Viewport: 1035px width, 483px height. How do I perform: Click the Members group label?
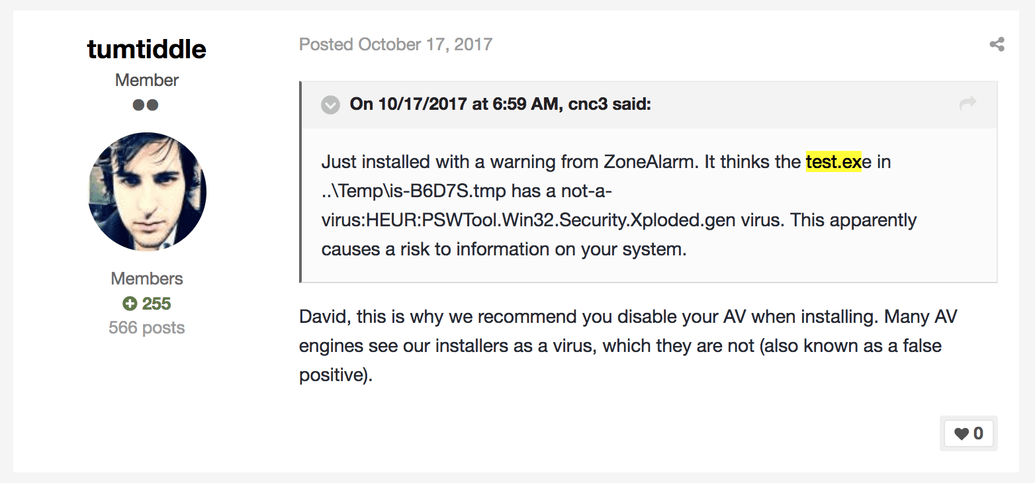coord(147,279)
